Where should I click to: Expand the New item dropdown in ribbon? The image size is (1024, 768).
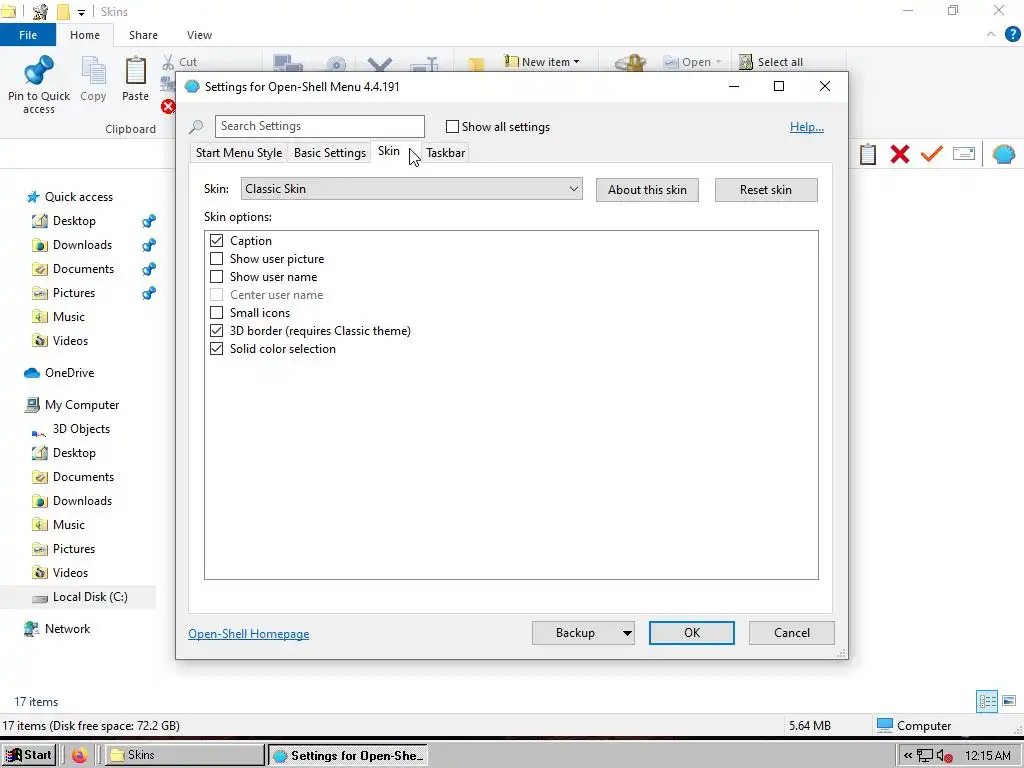(576, 62)
